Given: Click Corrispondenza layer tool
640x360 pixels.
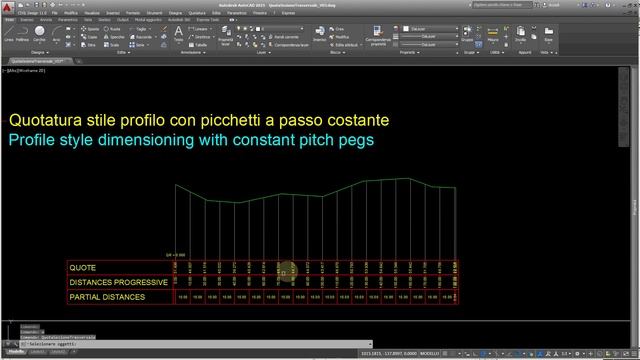Looking at the screenshot, I should (x=289, y=45).
